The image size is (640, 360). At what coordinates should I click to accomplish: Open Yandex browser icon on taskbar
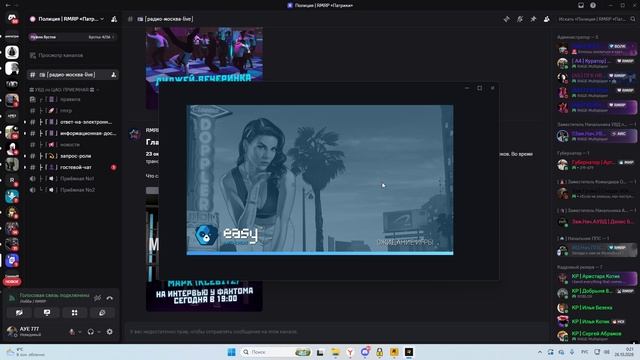pyautogui.click(x=350, y=352)
